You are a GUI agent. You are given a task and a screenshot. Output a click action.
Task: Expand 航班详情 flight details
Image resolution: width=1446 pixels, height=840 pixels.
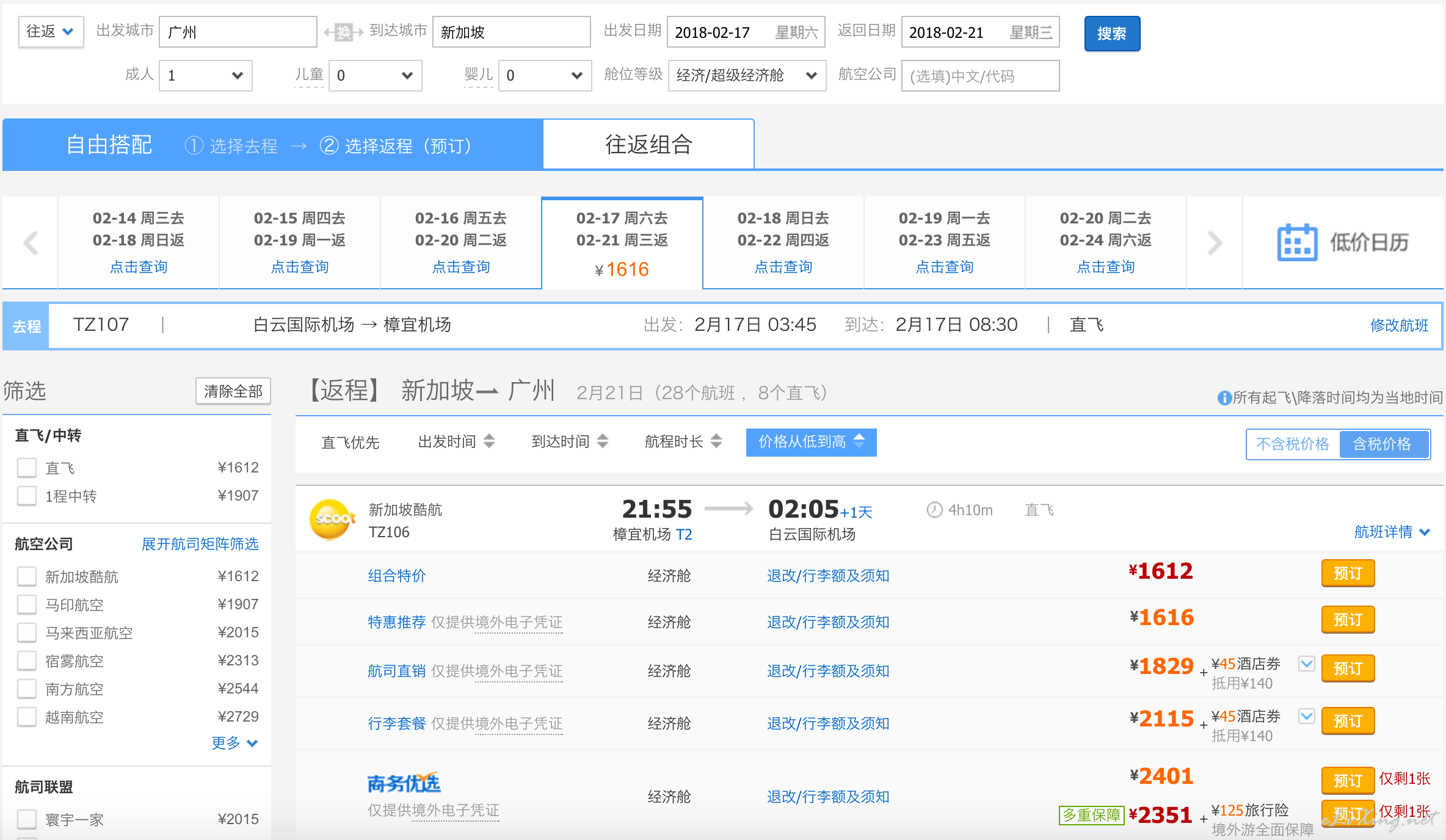(x=1392, y=532)
